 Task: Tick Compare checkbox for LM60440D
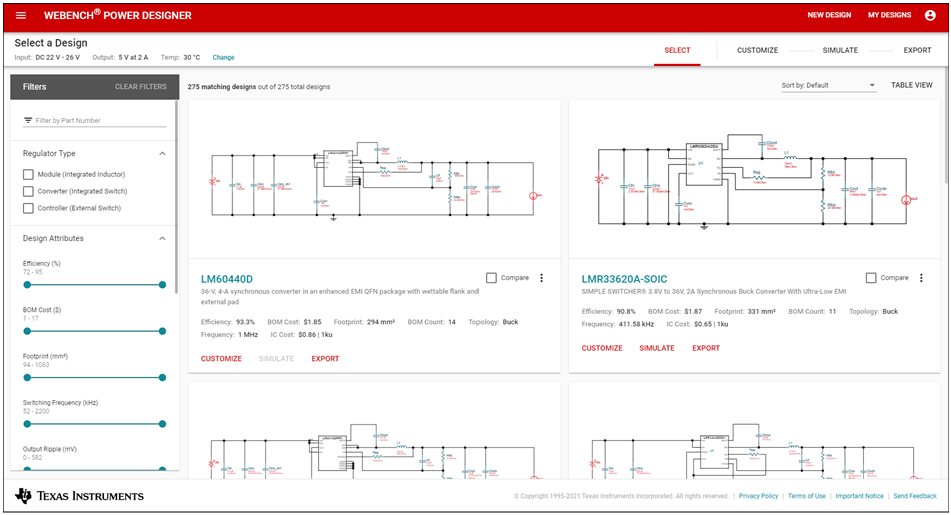coord(491,278)
